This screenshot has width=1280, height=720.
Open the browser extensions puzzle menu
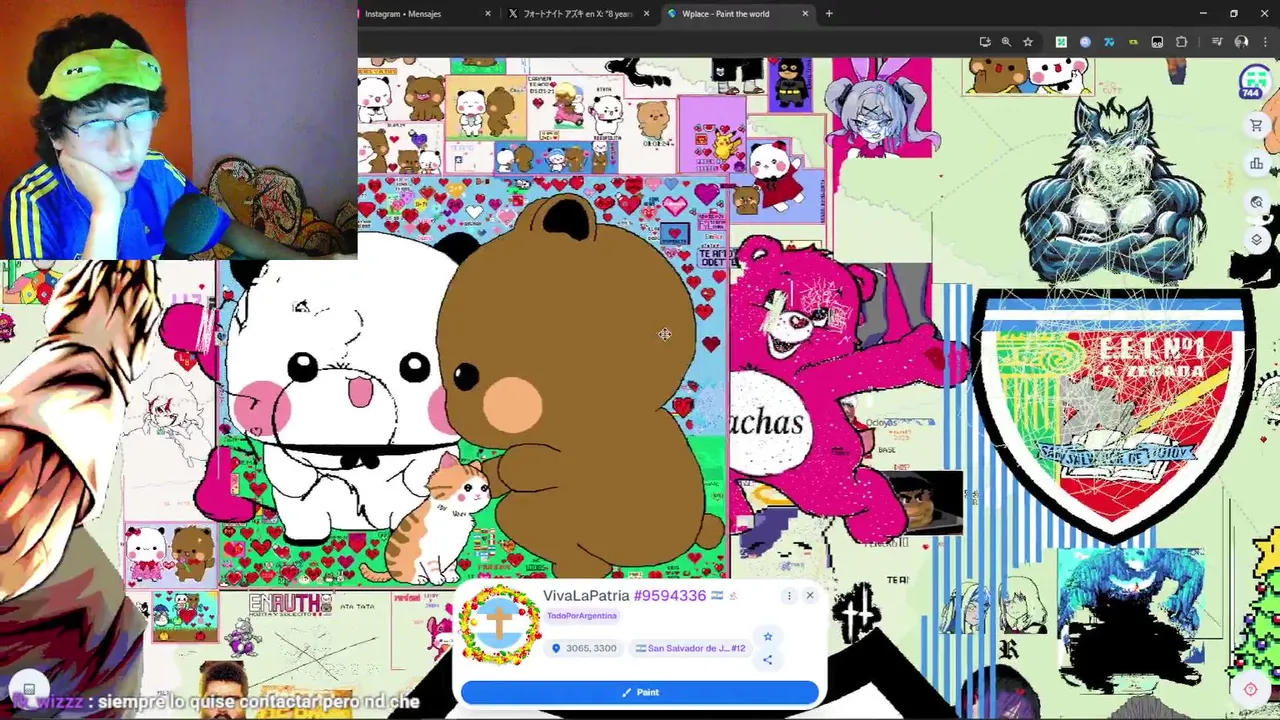1182,42
